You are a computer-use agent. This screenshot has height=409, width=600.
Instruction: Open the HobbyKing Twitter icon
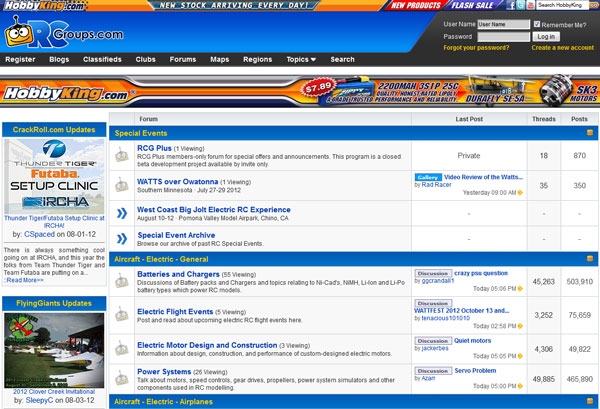point(520,5)
